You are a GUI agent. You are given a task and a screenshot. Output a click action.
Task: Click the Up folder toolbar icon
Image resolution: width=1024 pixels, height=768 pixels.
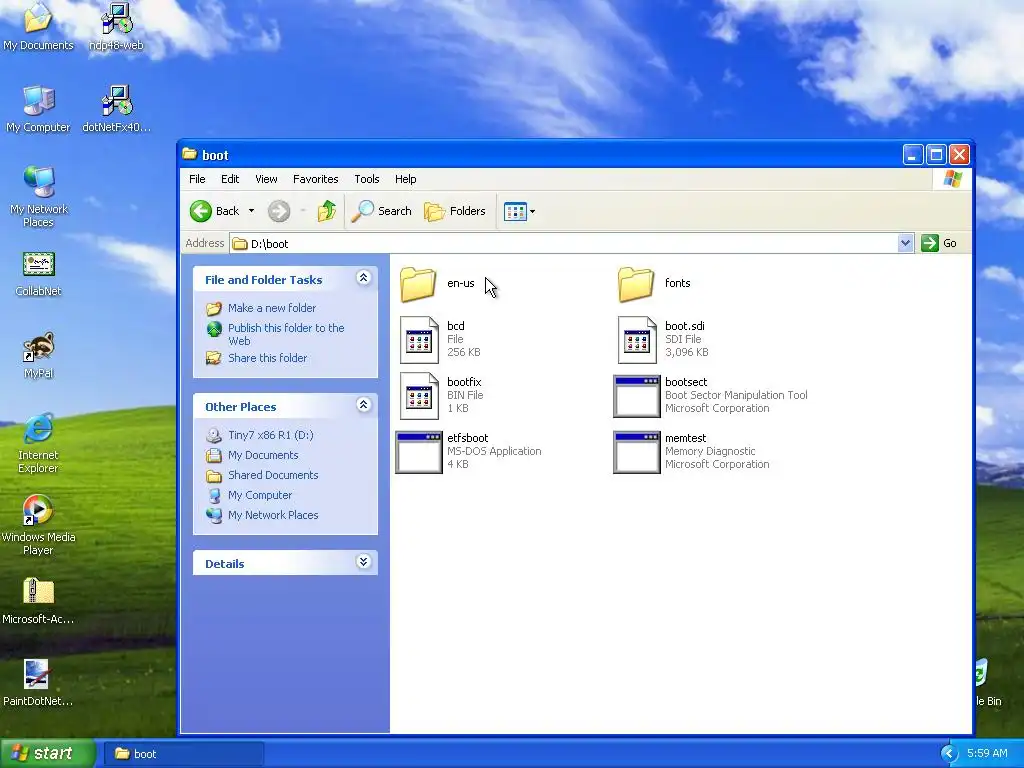[x=327, y=211]
